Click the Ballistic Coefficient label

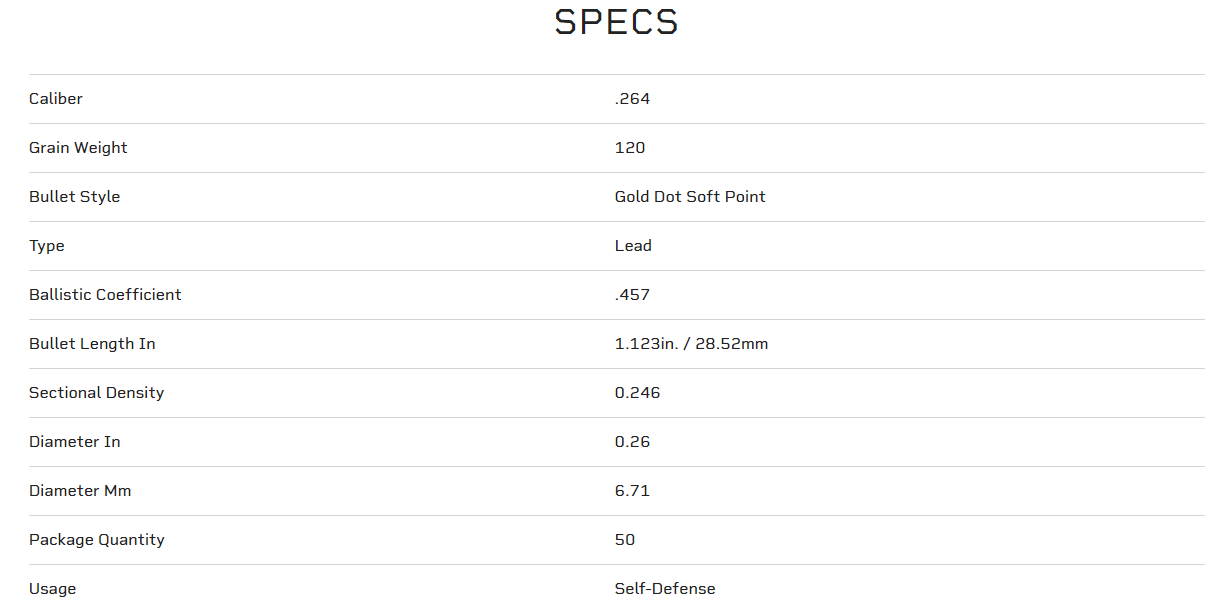105,295
